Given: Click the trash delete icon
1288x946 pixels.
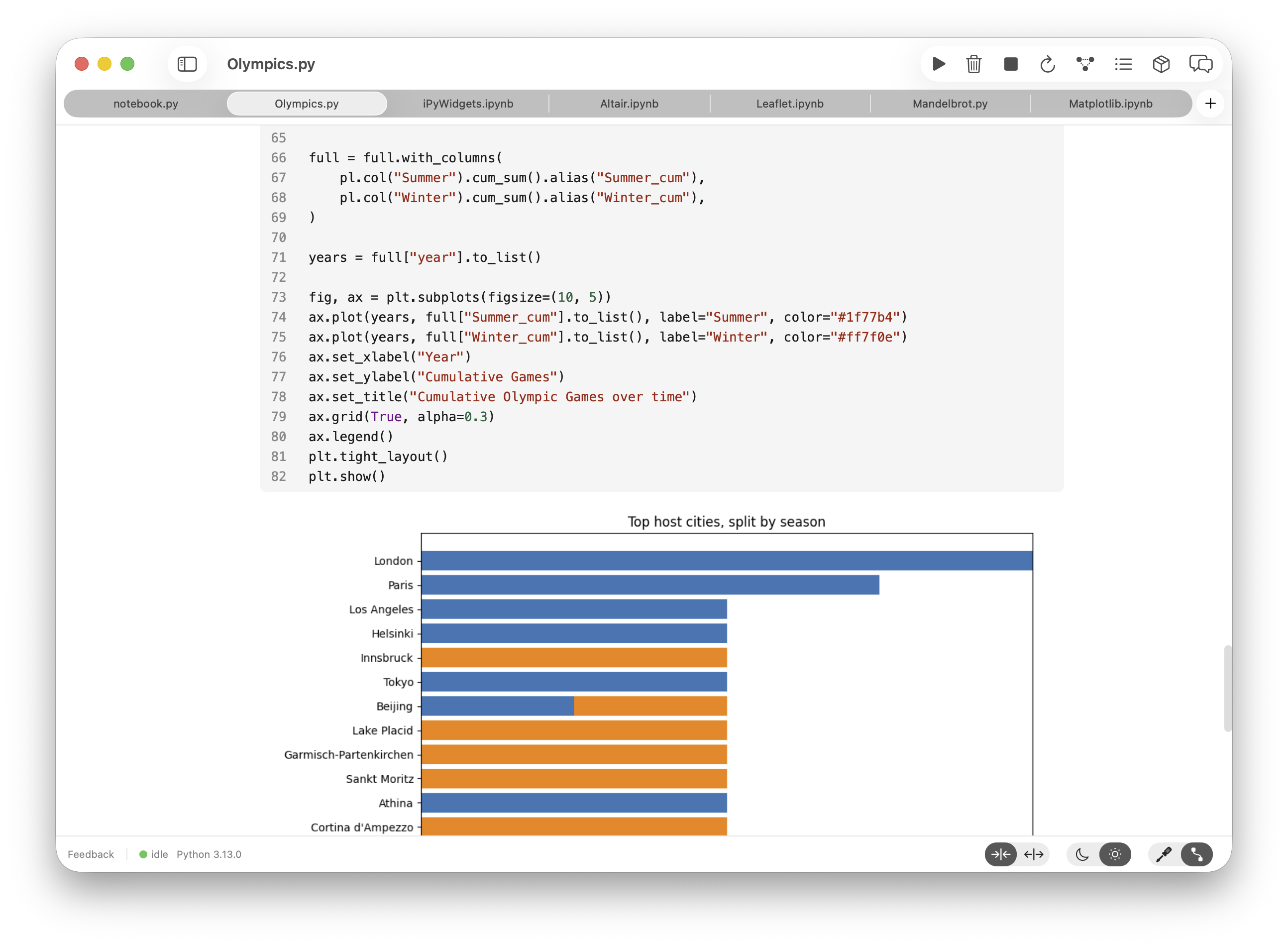Looking at the screenshot, I should tap(974, 64).
